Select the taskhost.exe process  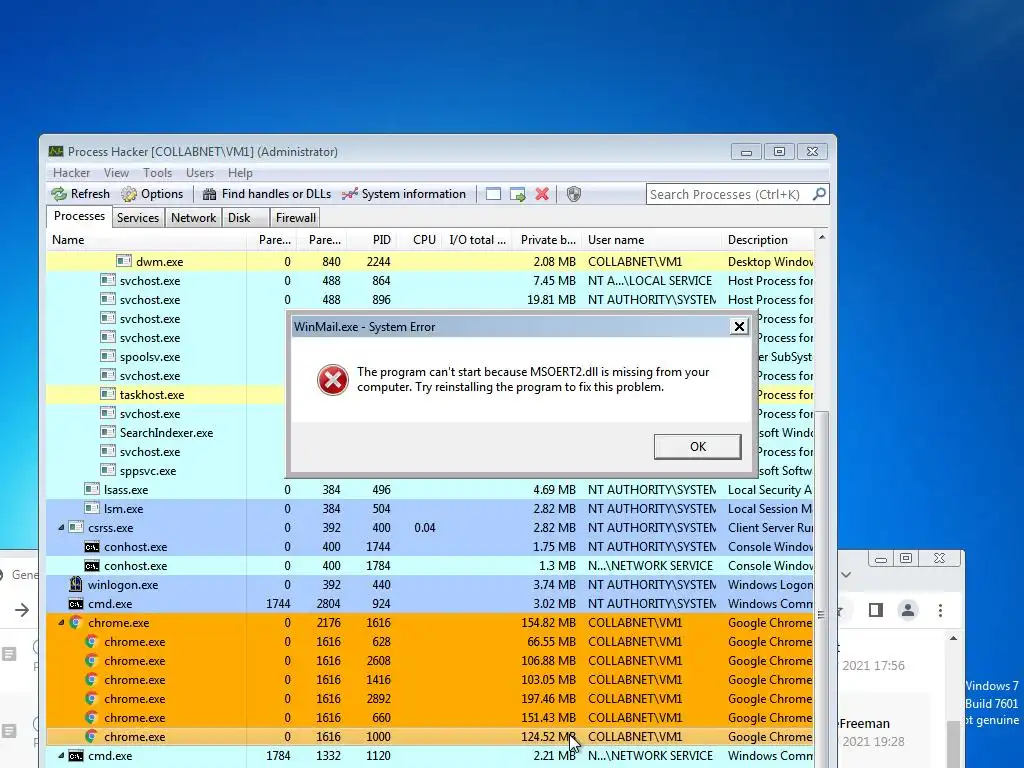[x=152, y=395]
